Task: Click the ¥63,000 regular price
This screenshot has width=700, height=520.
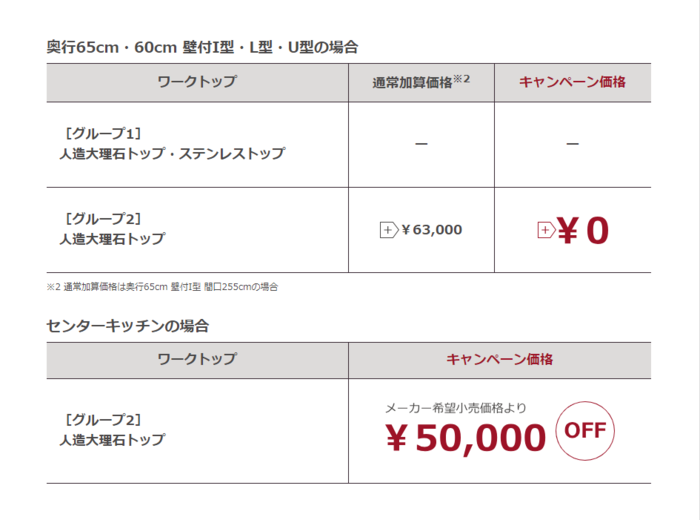Action: click(x=431, y=230)
